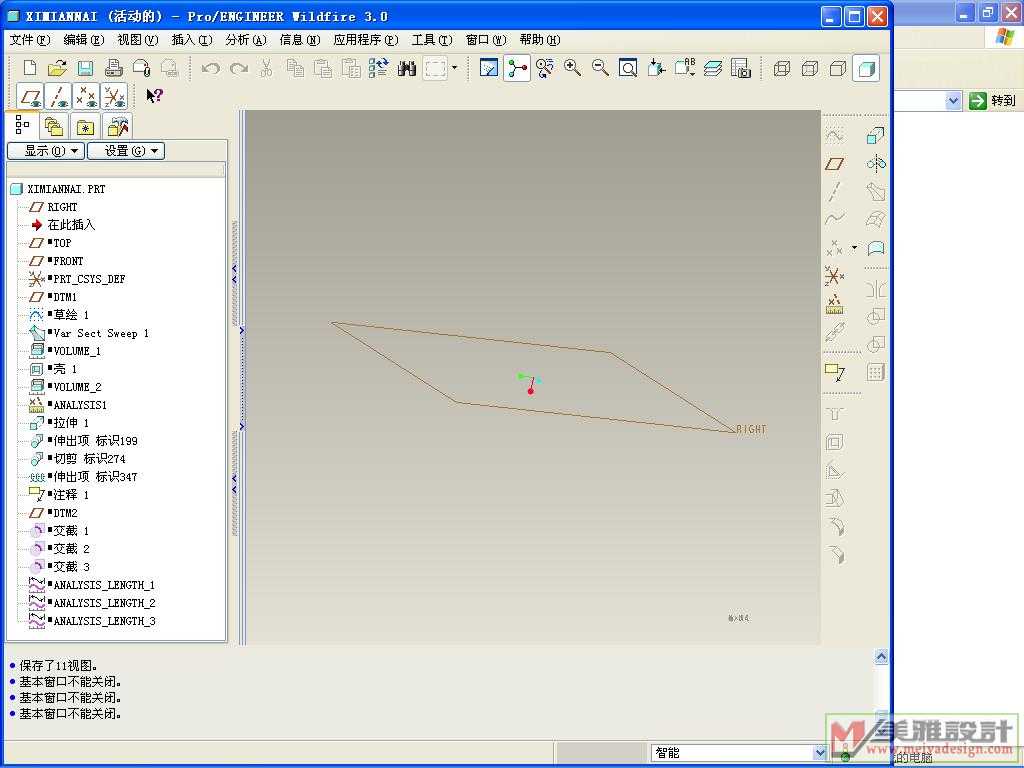1024x768 pixels.
Task: Toggle datum points display
Action: pos(86,96)
